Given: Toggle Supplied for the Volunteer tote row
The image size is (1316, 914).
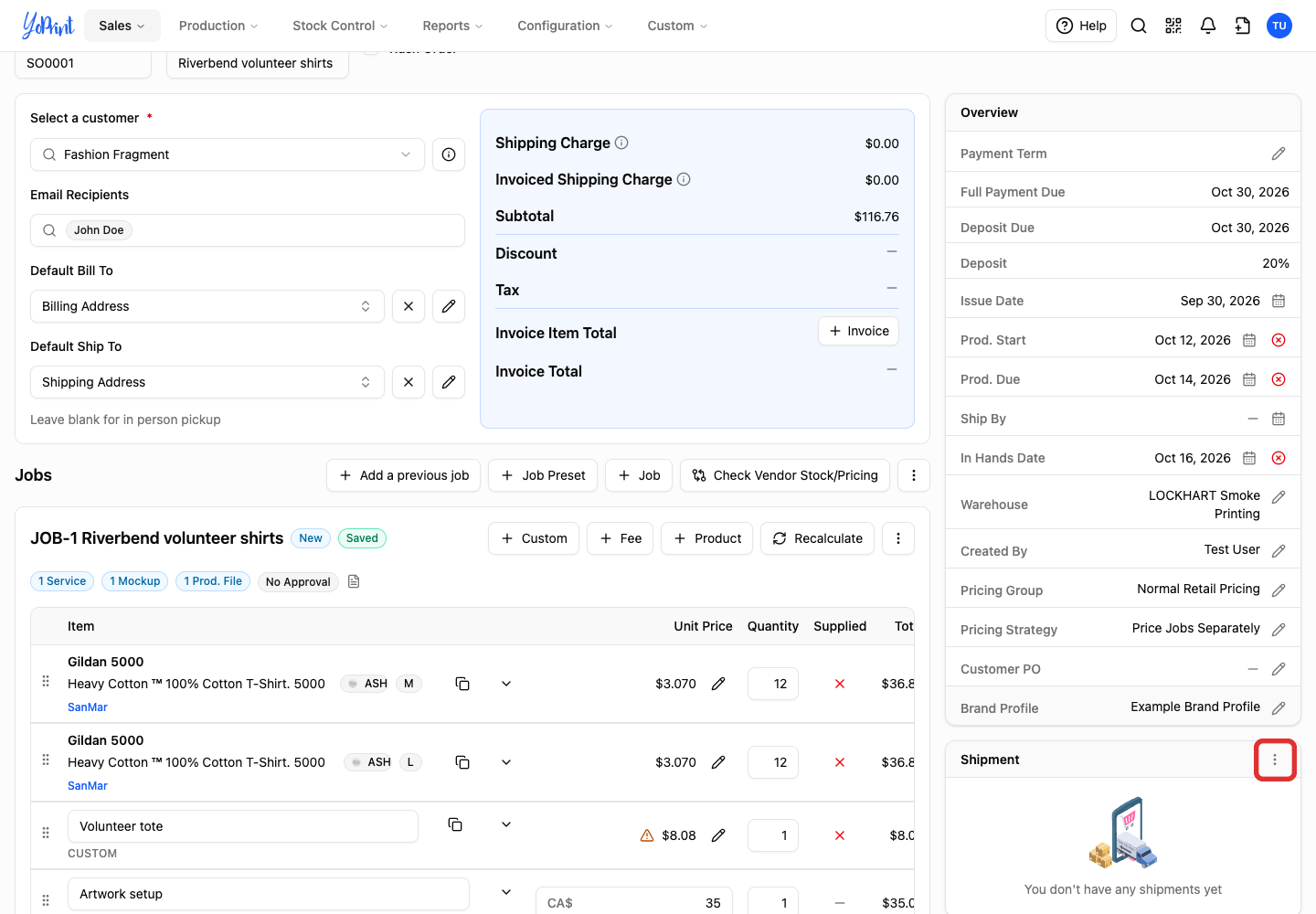Looking at the screenshot, I should [x=840, y=835].
